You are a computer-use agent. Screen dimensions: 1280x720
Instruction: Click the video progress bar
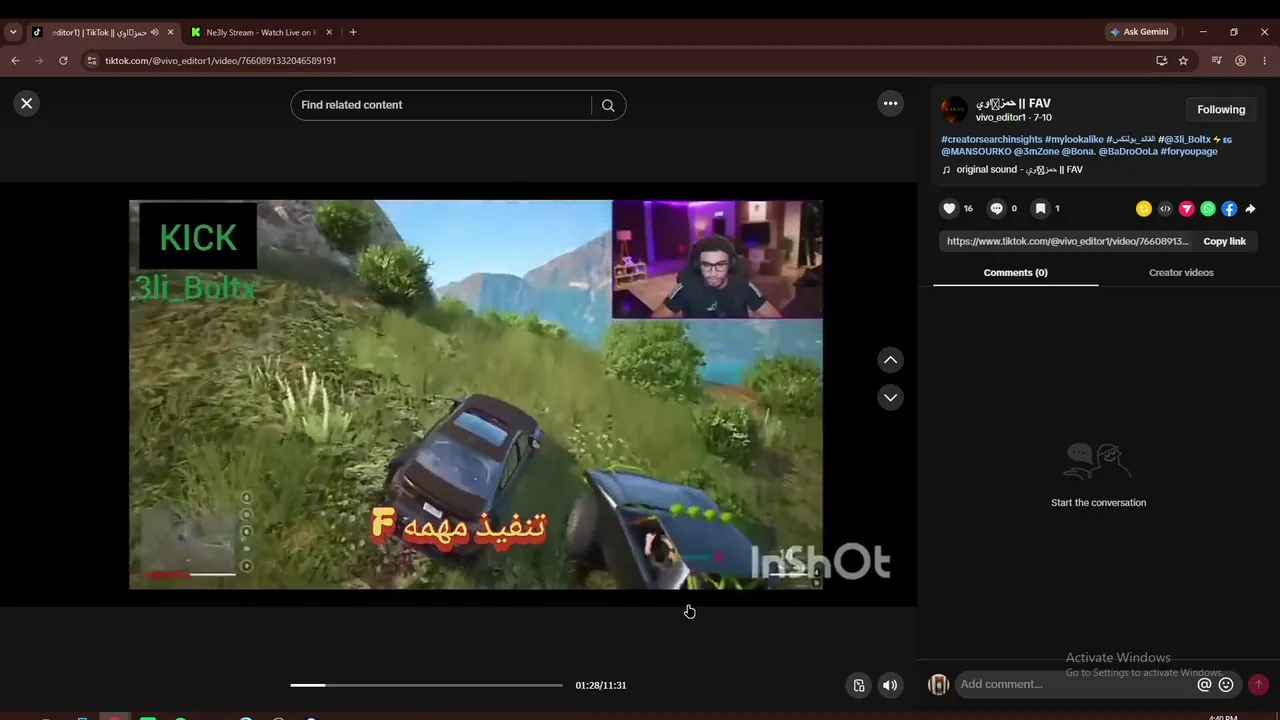[426, 685]
